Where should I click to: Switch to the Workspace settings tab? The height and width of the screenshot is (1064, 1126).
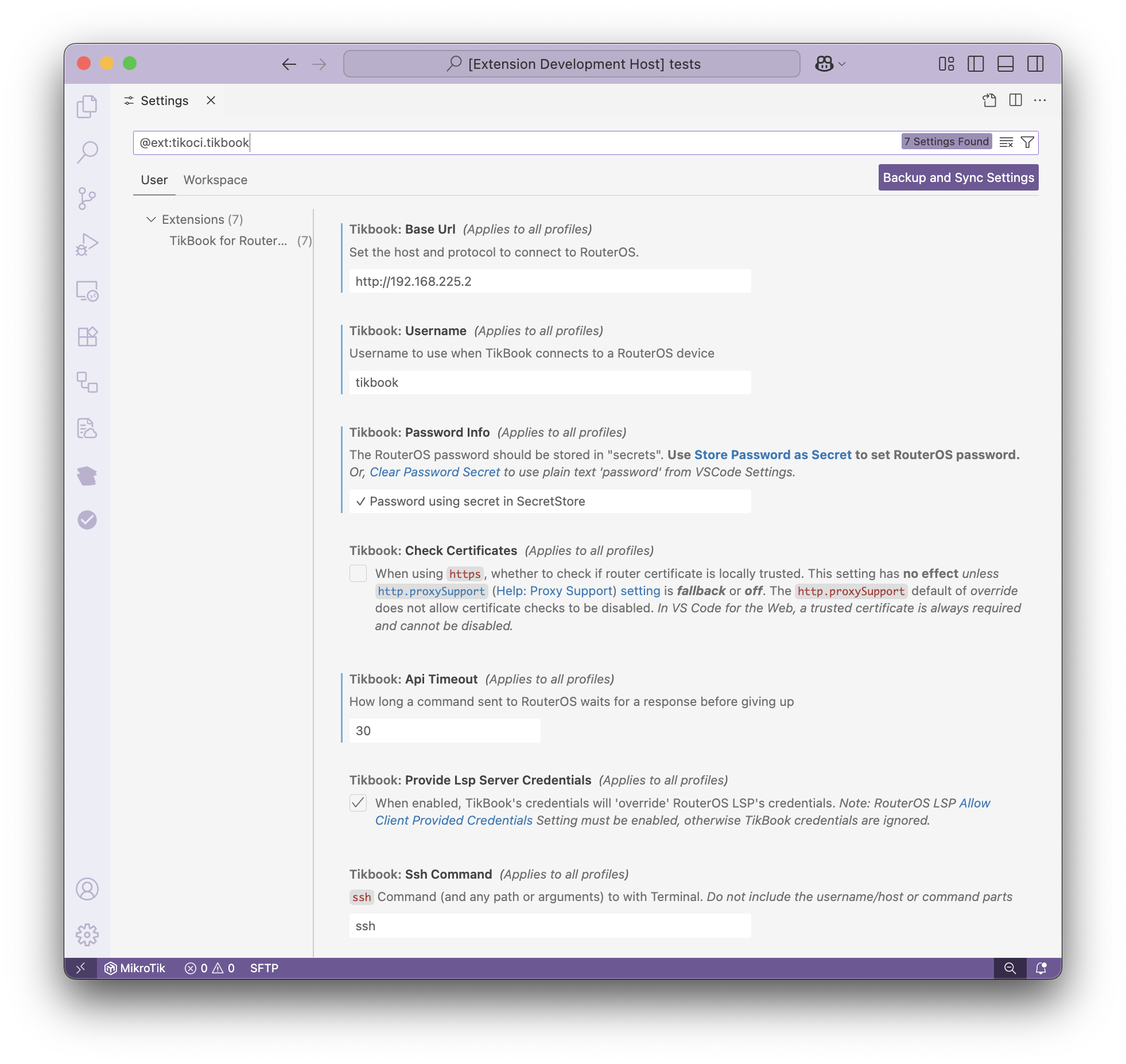pyautogui.click(x=215, y=180)
